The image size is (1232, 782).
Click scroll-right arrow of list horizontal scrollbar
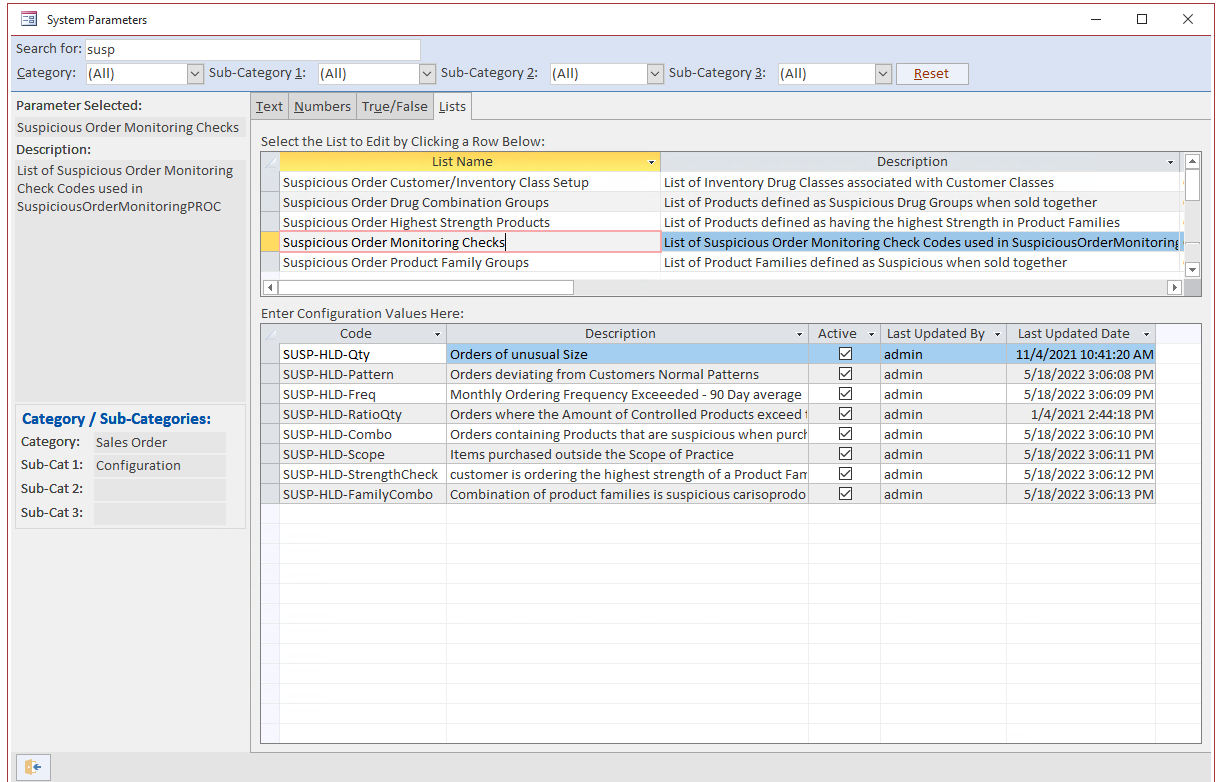1174,287
